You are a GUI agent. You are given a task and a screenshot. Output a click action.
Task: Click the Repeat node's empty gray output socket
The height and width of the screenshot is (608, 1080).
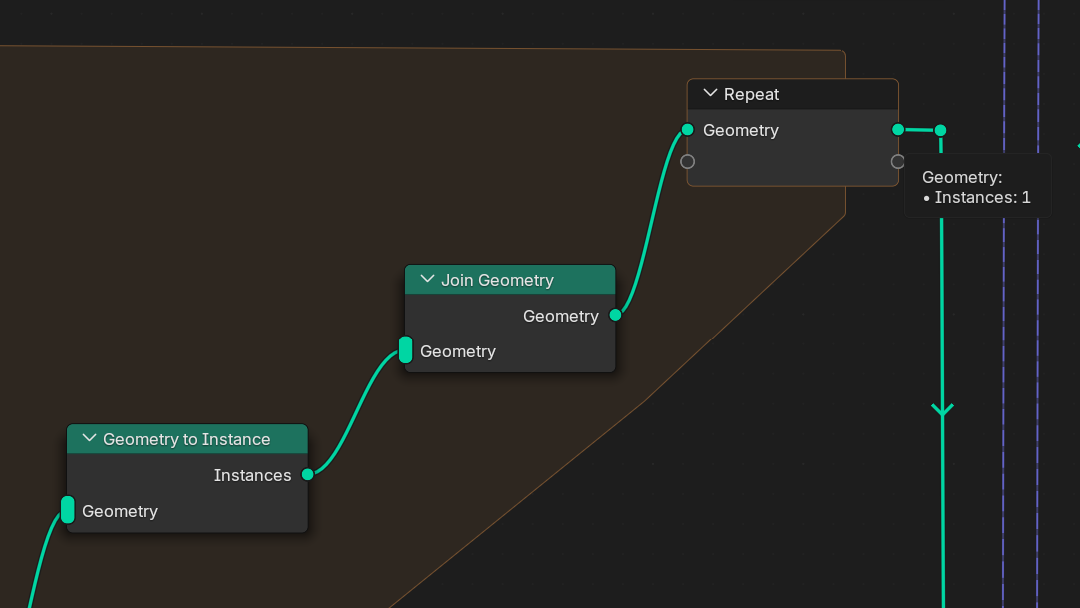[897, 162]
